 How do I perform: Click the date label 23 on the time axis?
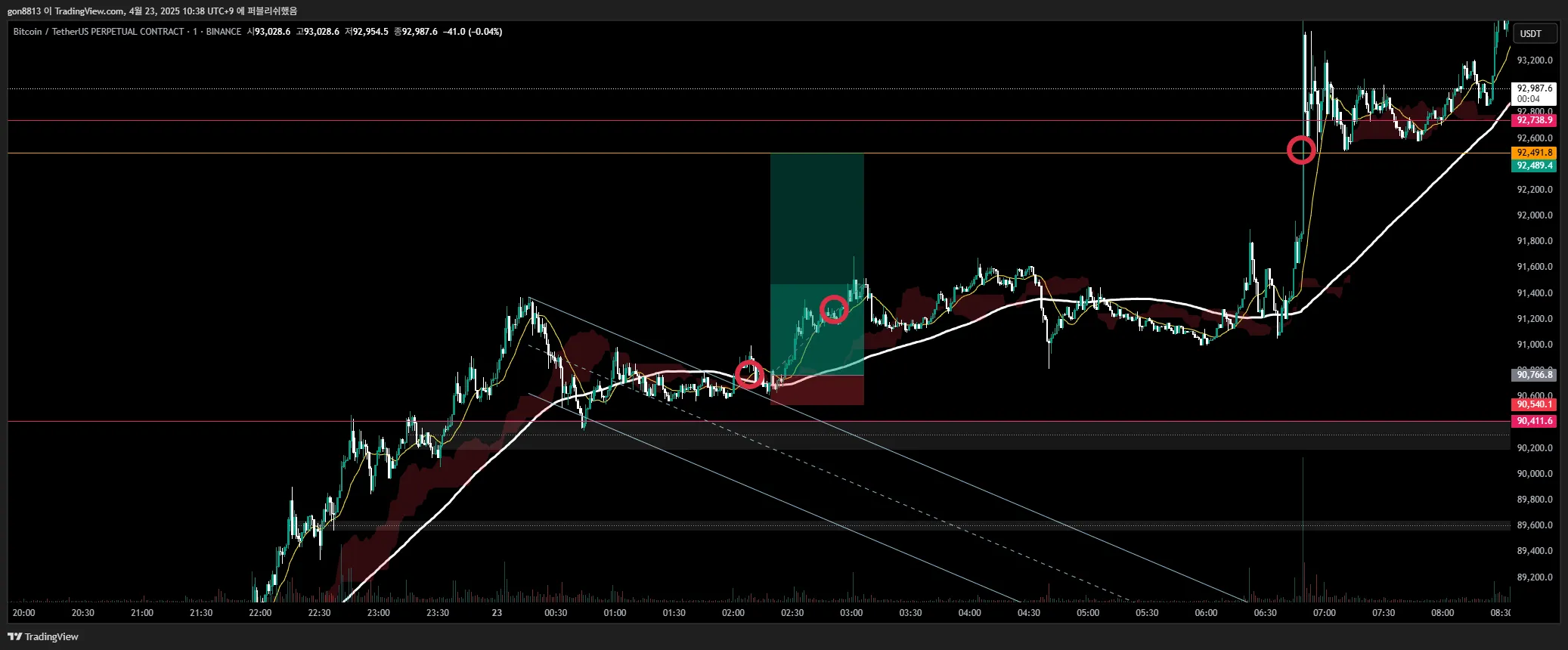pos(497,613)
